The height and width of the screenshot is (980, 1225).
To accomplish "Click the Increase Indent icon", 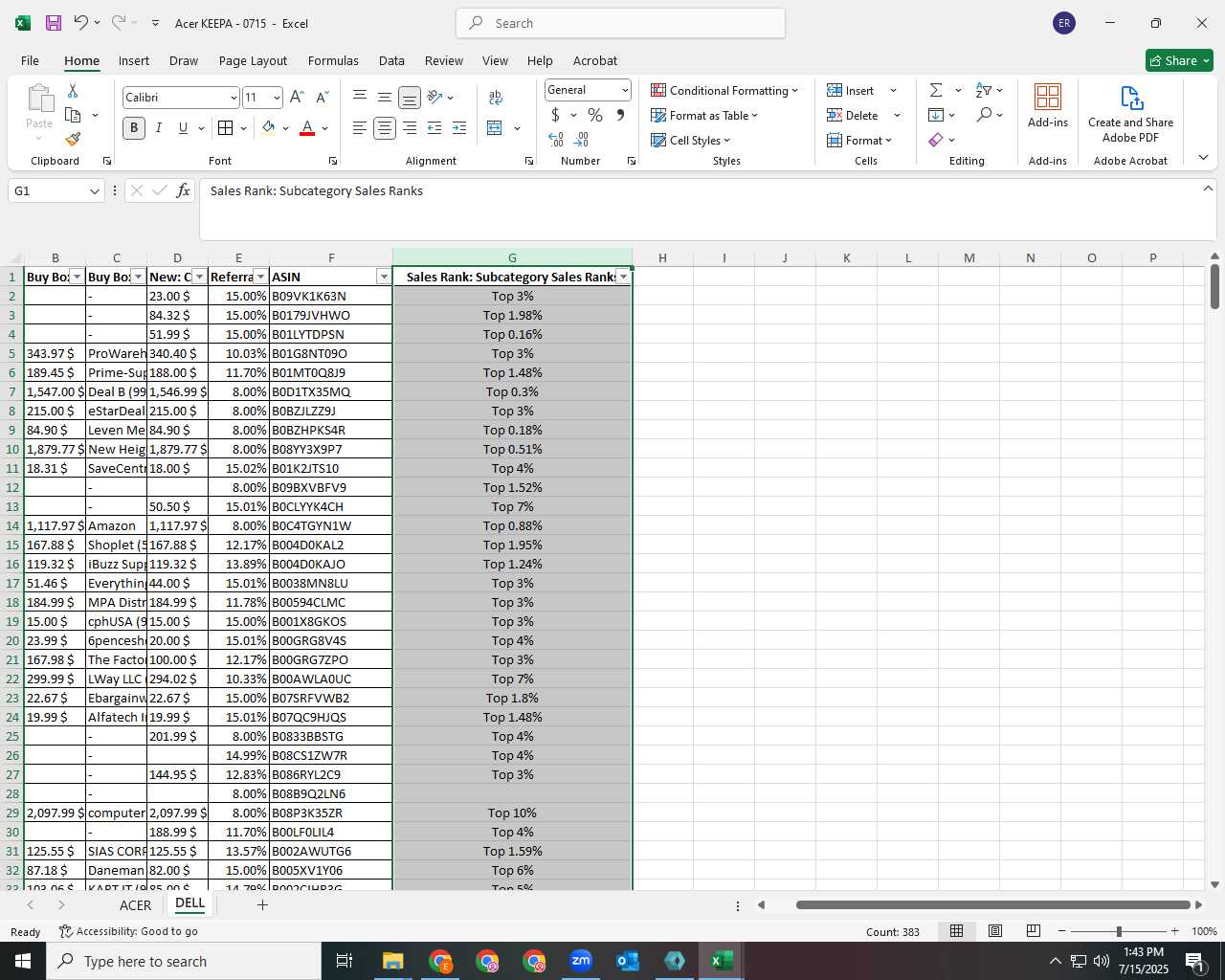I will click(459, 128).
